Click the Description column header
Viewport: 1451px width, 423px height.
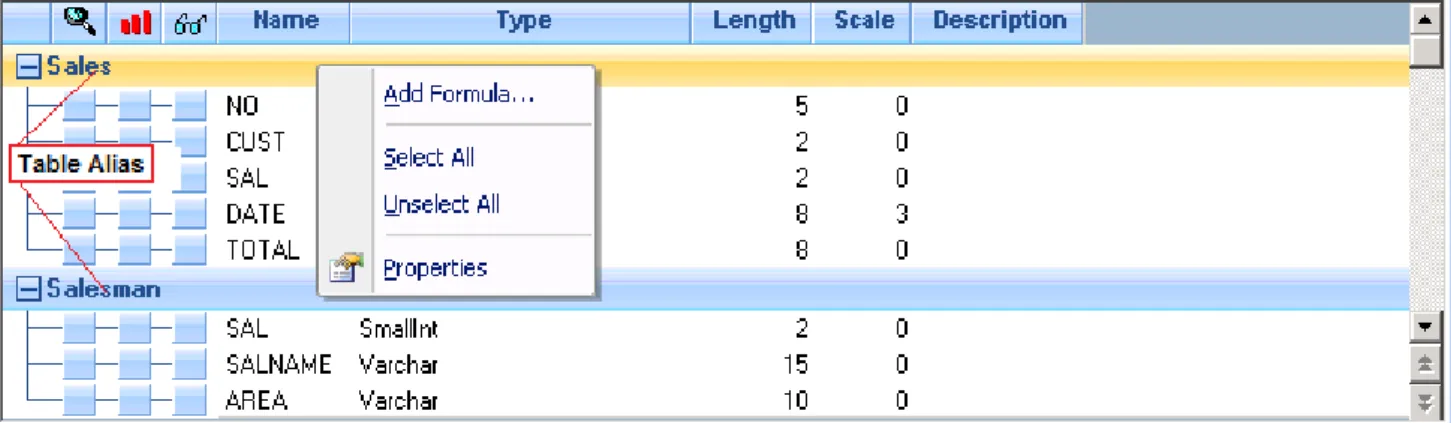[998, 21]
